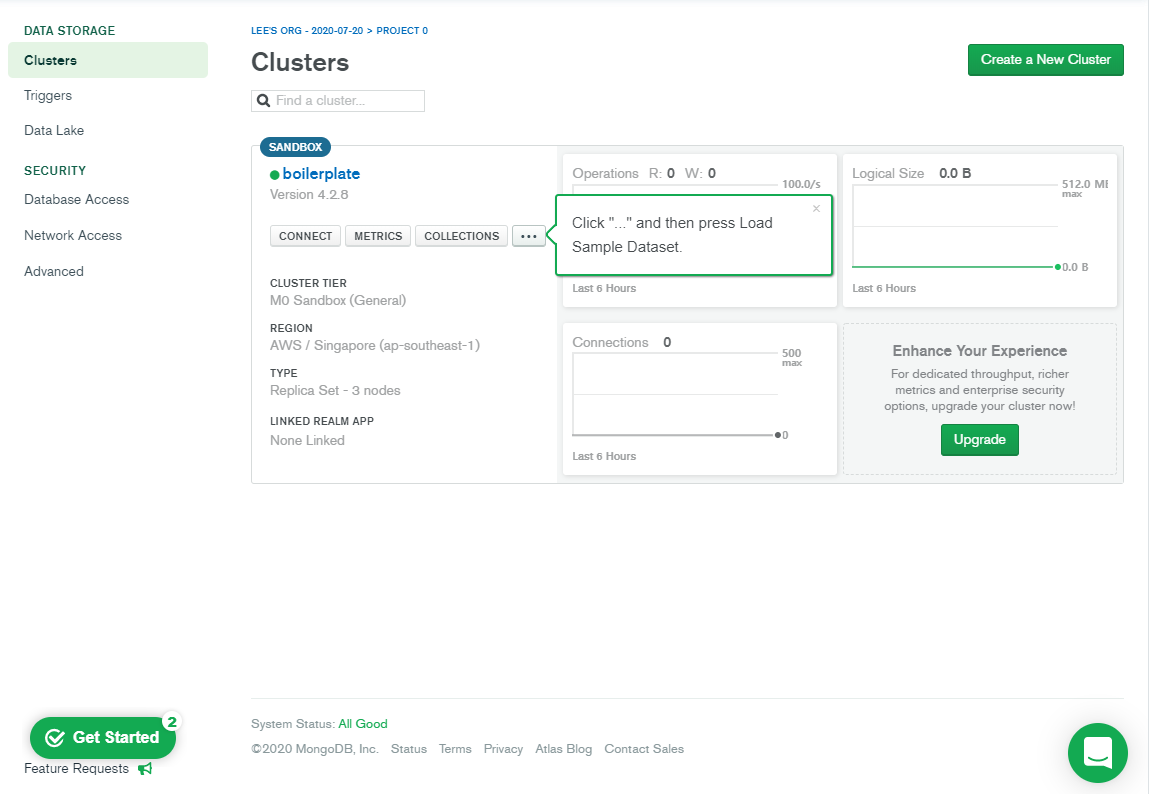
Task: Close the Load Sample Dataset tooltip
Action: 816,209
